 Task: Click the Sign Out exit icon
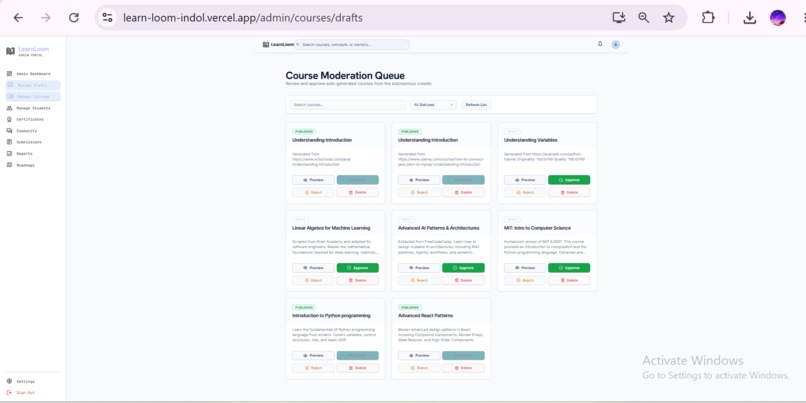click(x=9, y=393)
